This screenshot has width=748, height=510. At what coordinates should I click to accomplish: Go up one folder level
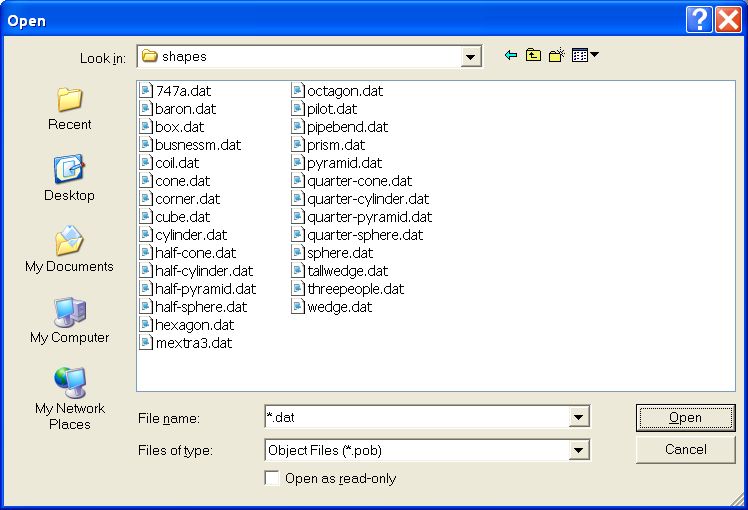tap(534, 56)
